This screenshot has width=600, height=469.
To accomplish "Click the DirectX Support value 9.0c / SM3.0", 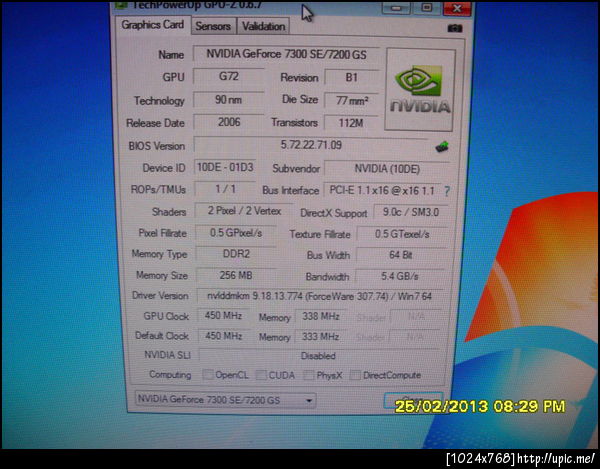I will (x=410, y=212).
